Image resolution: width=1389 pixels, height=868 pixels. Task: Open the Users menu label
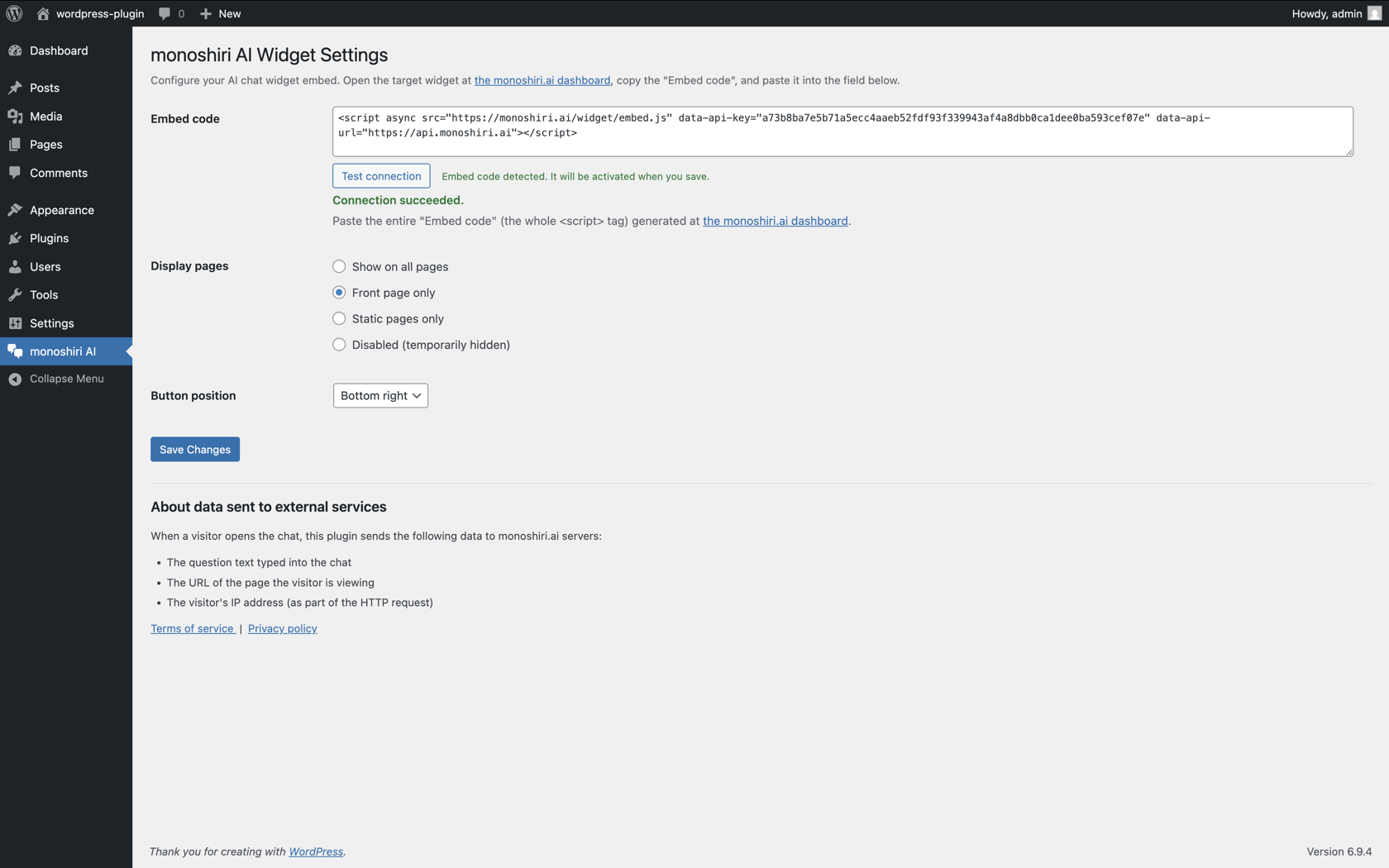45,267
